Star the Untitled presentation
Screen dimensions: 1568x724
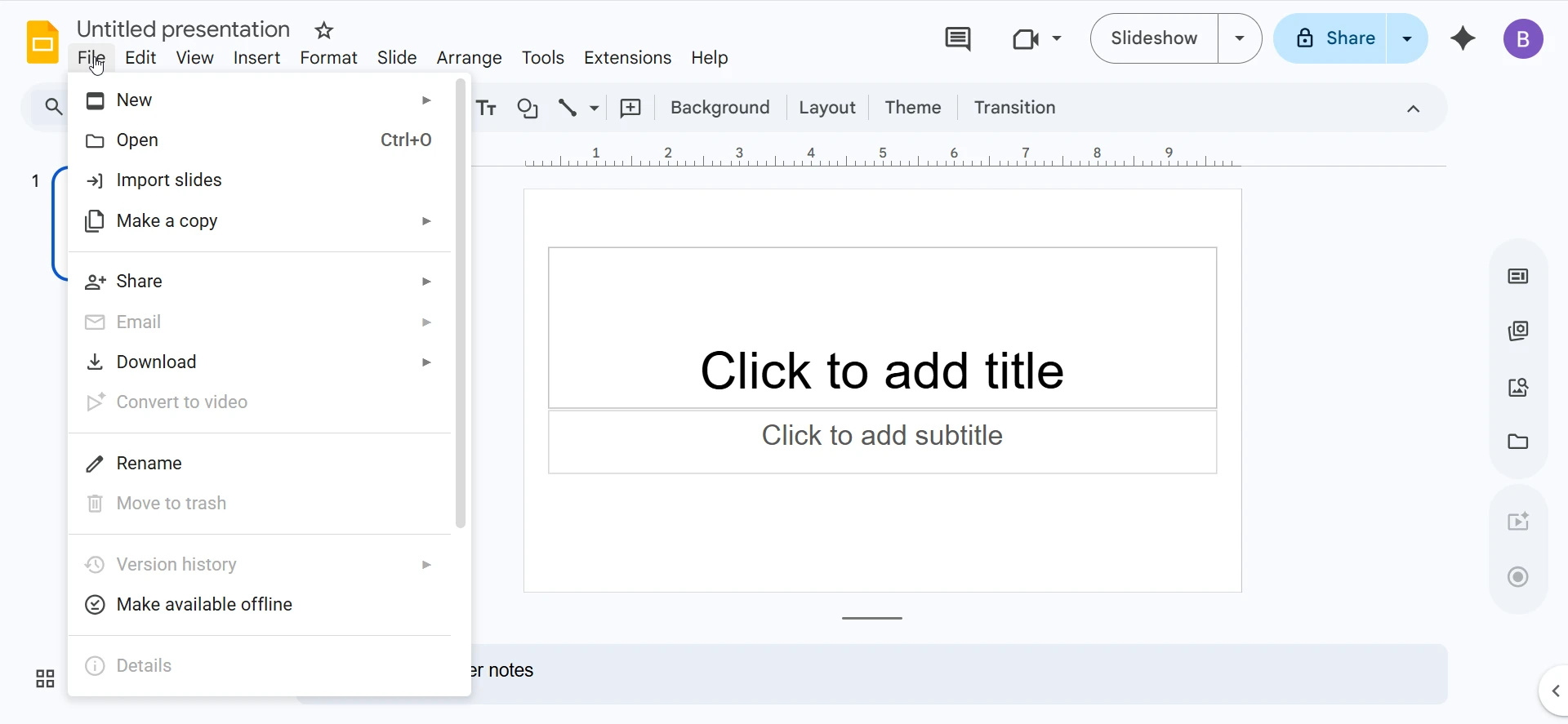(x=324, y=31)
